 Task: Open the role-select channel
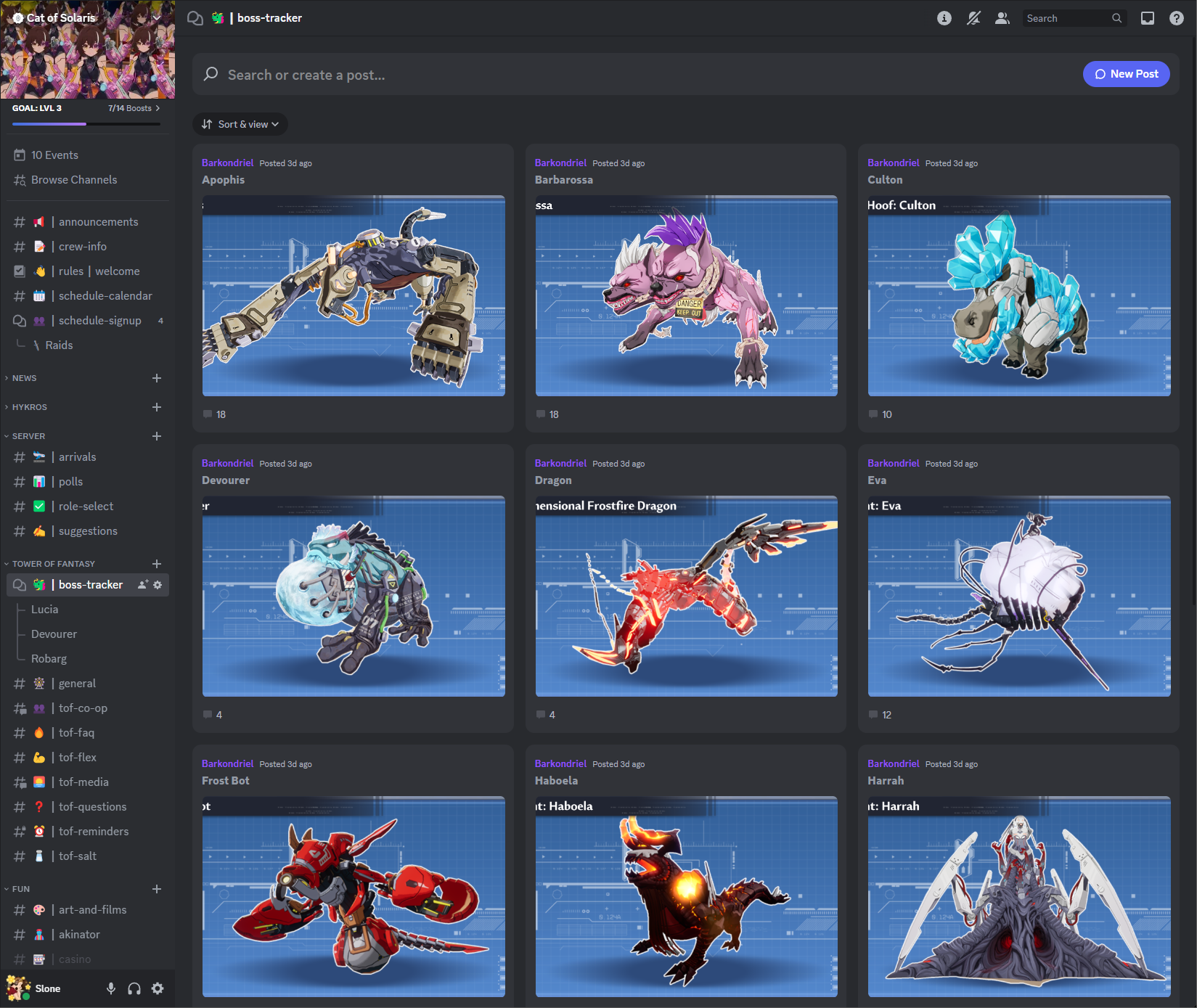88,507
